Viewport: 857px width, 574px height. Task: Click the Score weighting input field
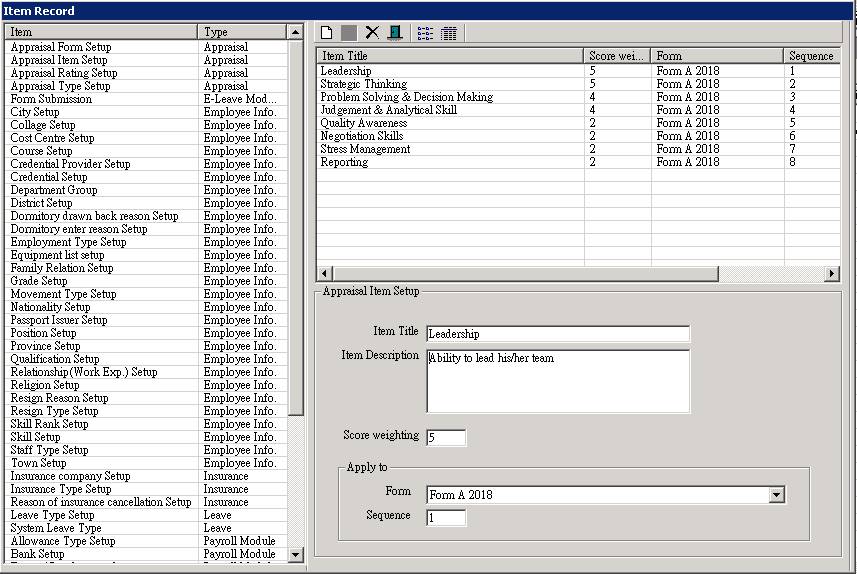446,437
